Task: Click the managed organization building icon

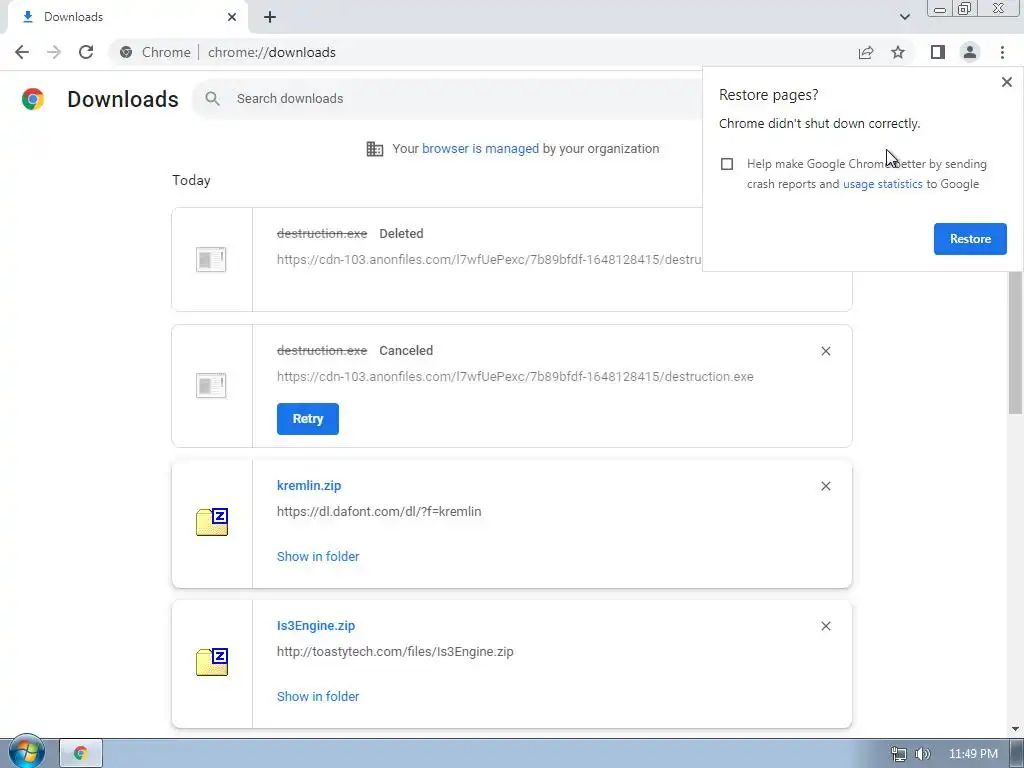Action: point(375,149)
